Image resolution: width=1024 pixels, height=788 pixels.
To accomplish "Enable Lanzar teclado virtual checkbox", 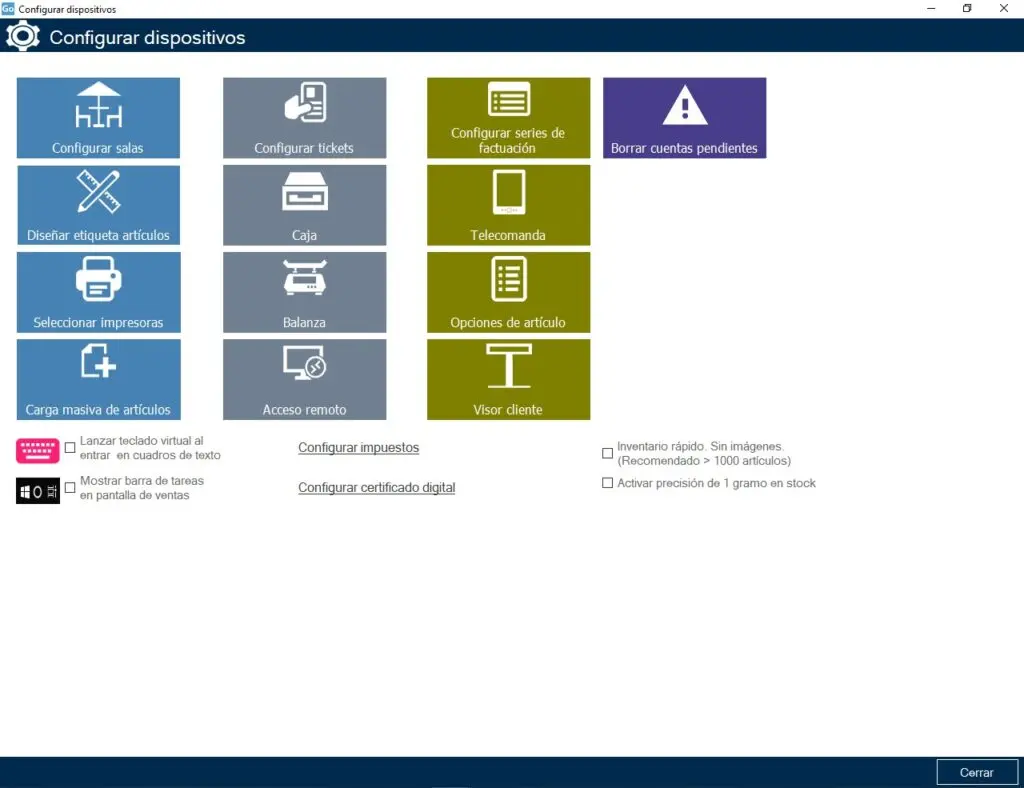I will coord(70,448).
